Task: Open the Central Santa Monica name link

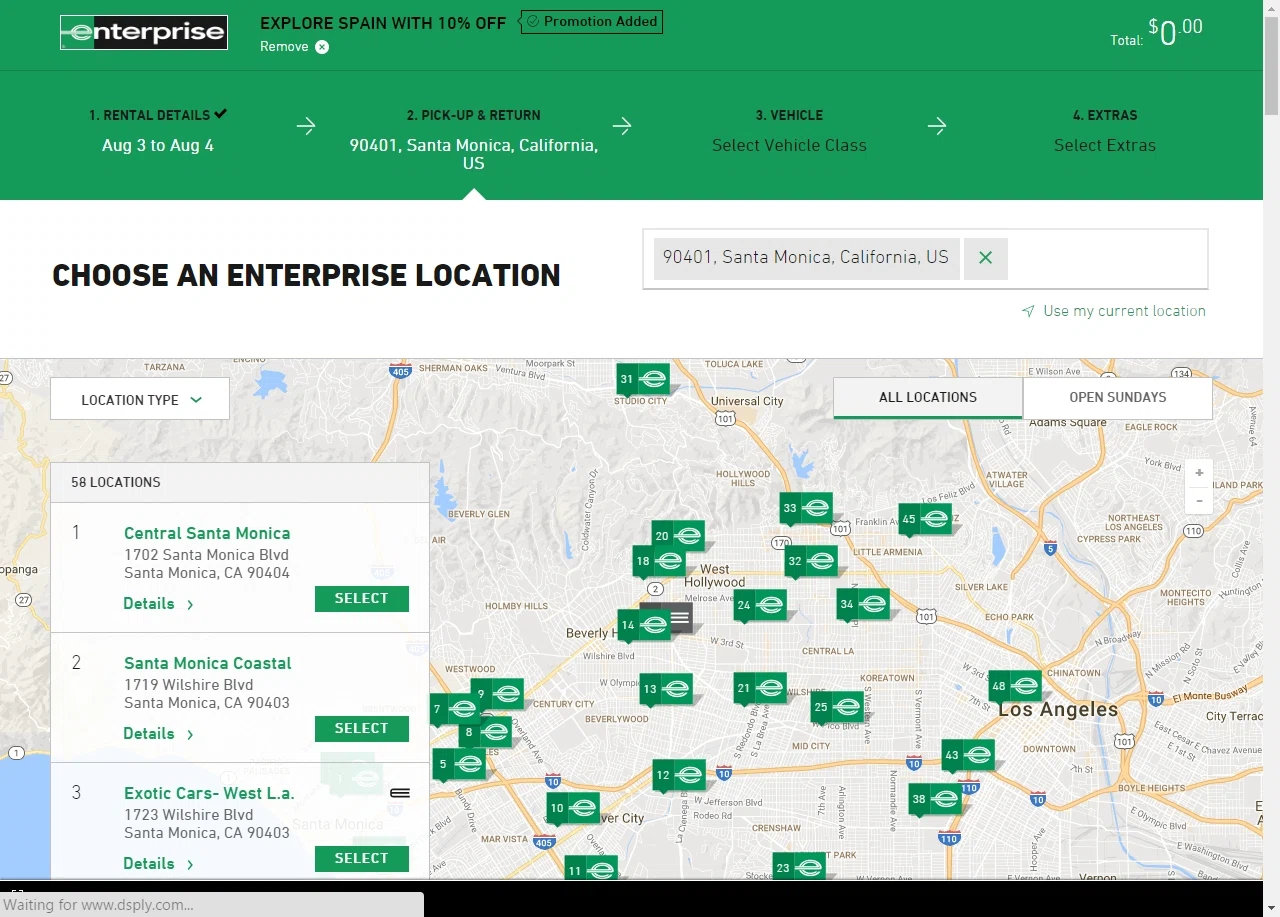Action: tap(207, 533)
